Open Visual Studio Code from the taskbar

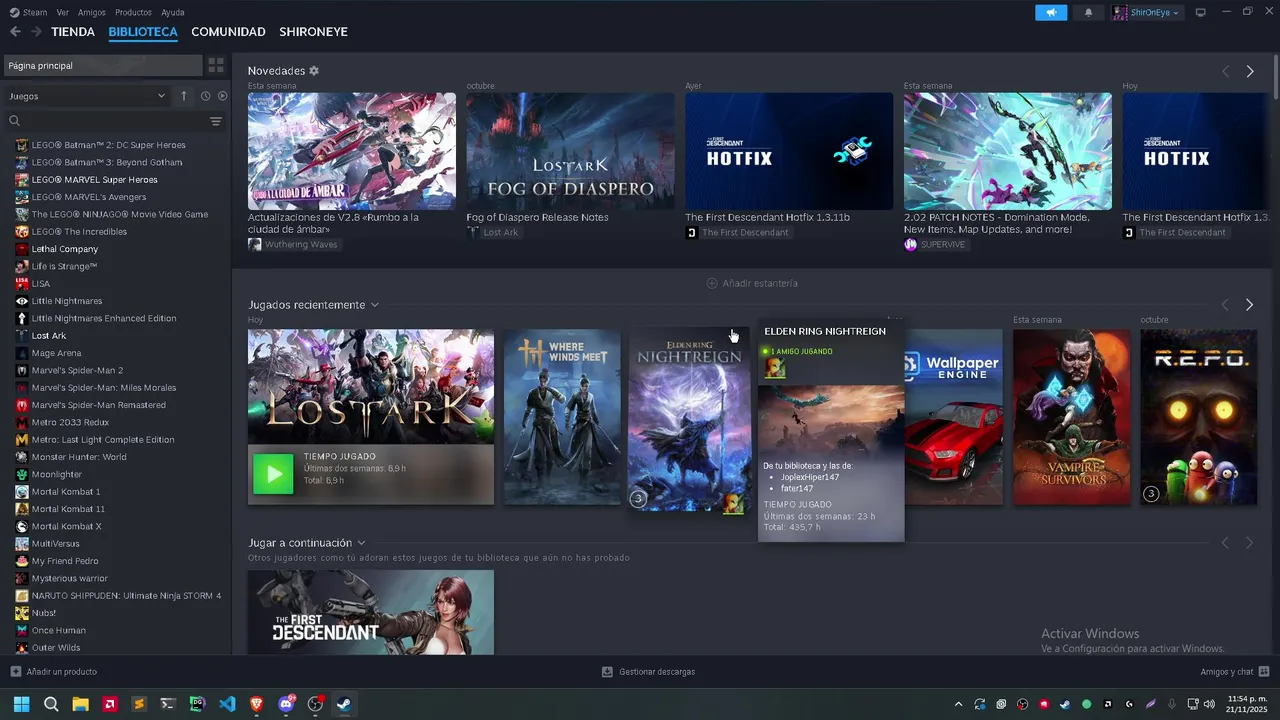[x=227, y=704]
